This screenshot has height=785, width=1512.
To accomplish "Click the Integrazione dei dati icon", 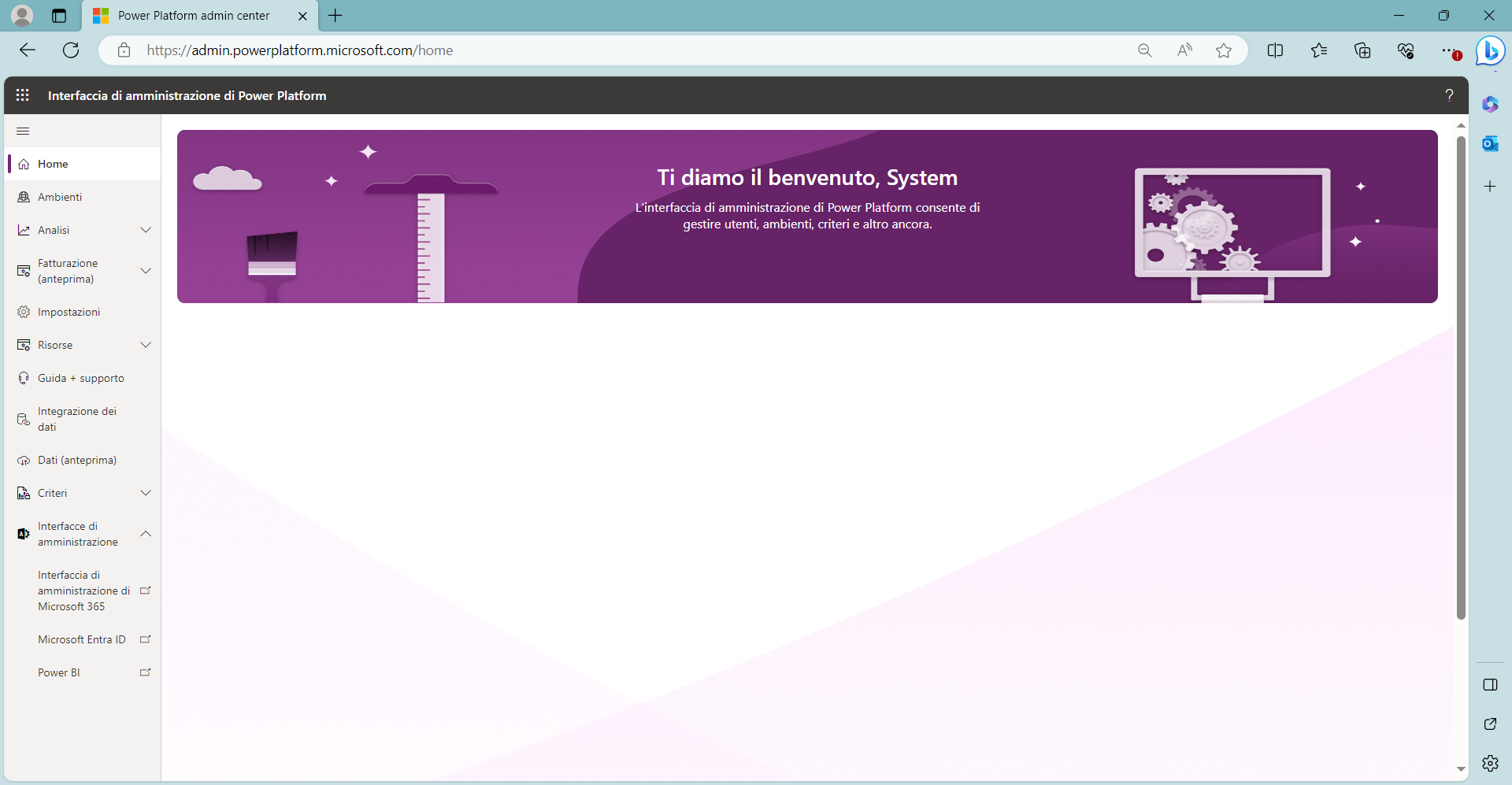I will tap(24, 420).
